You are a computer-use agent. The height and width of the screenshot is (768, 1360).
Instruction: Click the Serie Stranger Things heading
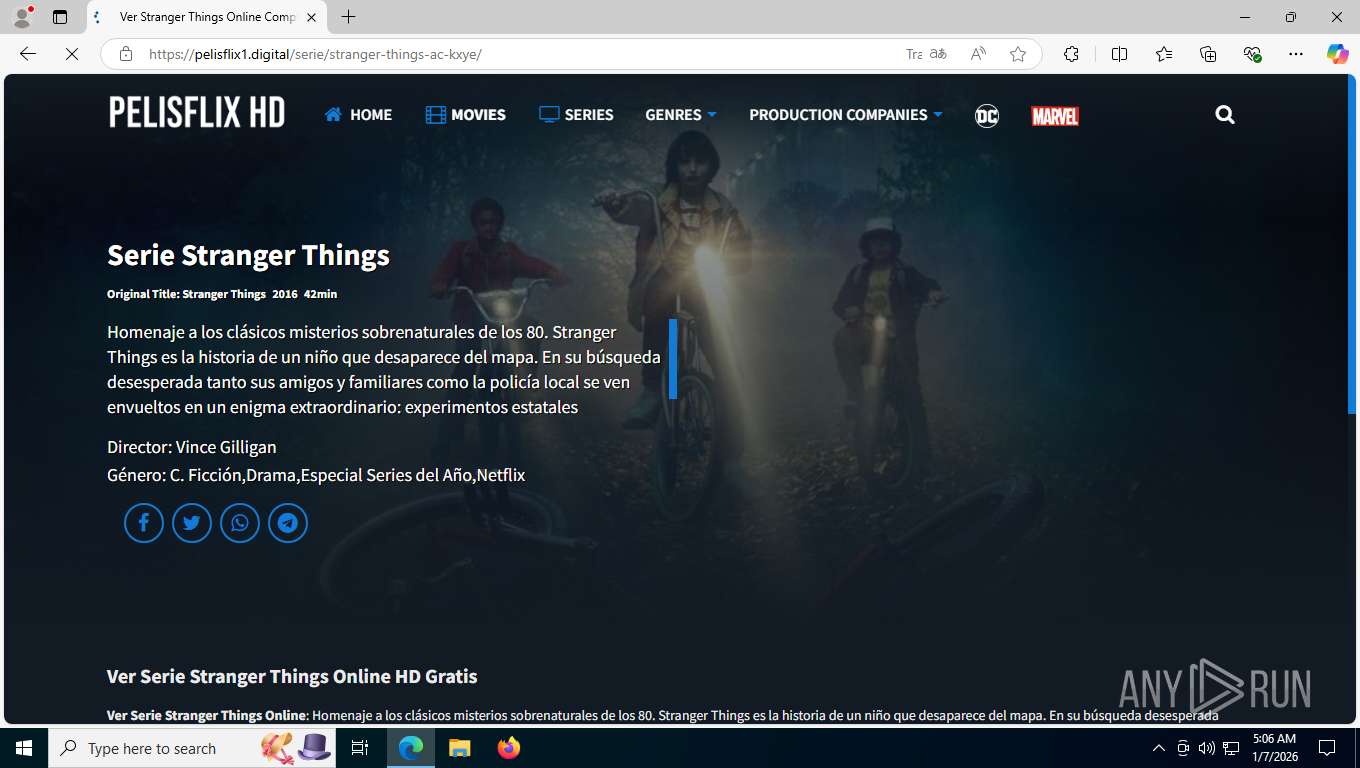point(248,255)
